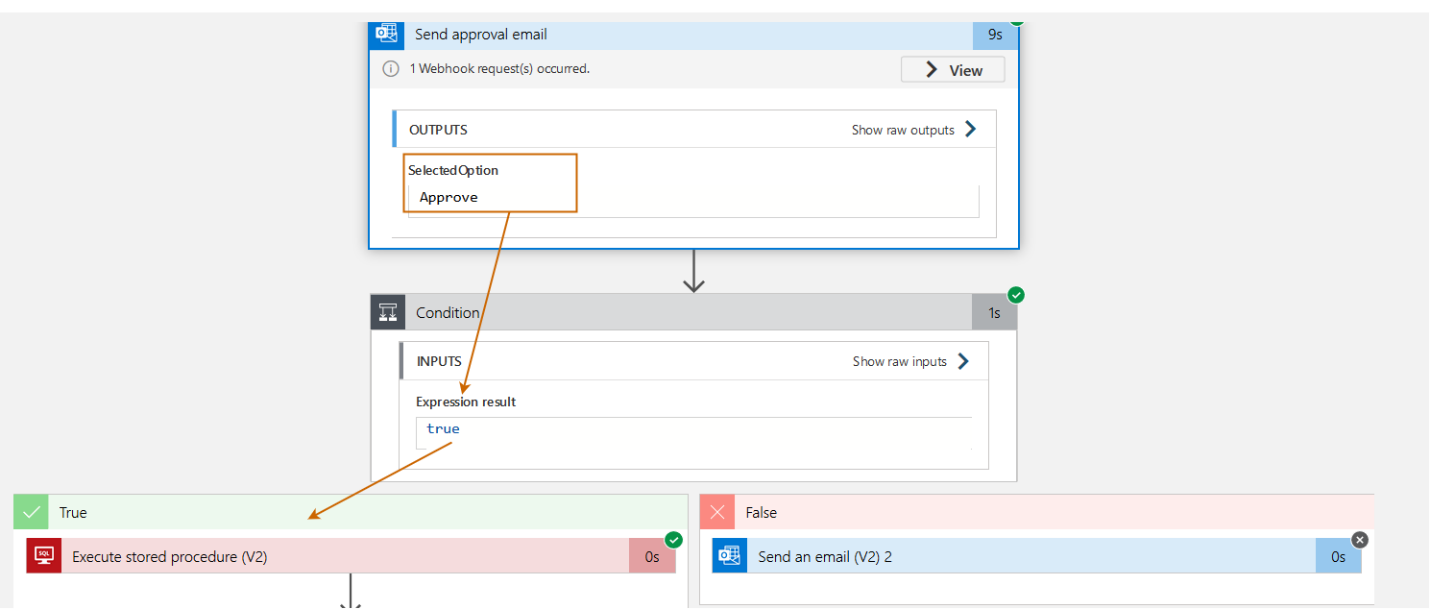Viewport: 1430px width, 609px height.
Task: Click the Outlook icon on Send an email (V2) 2
Action: (730, 556)
